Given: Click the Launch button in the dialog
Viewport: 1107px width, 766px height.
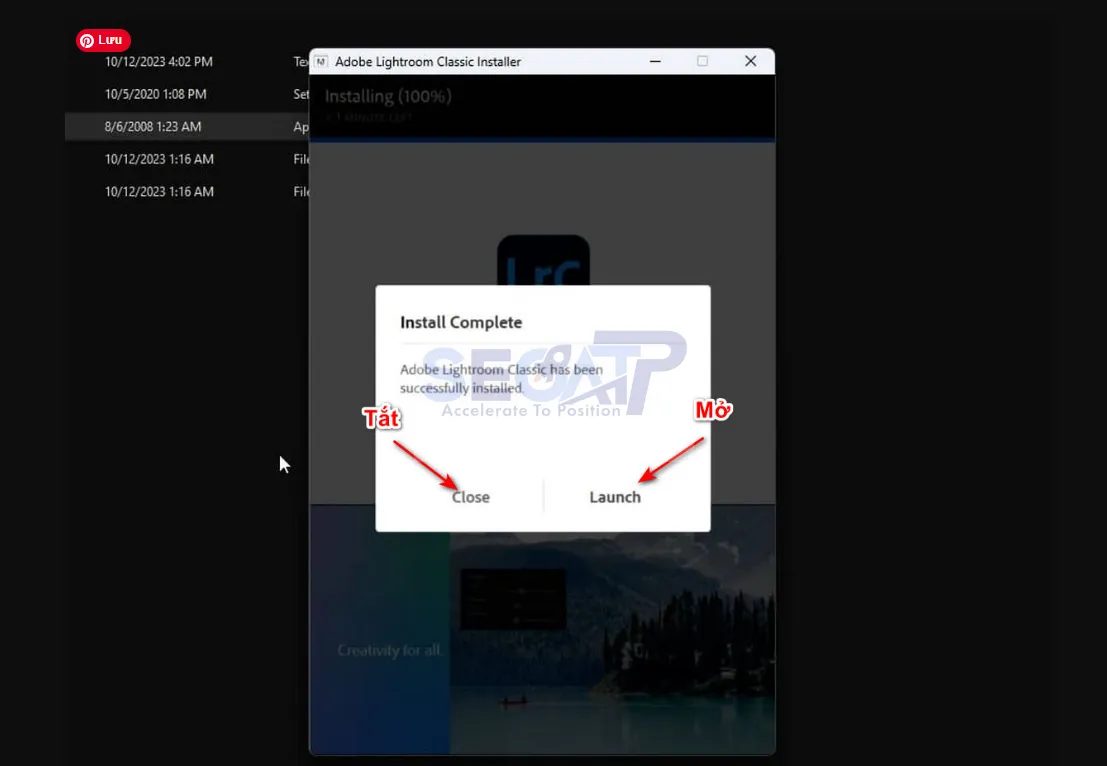Looking at the screenshot, I should [x=614, y=497].
